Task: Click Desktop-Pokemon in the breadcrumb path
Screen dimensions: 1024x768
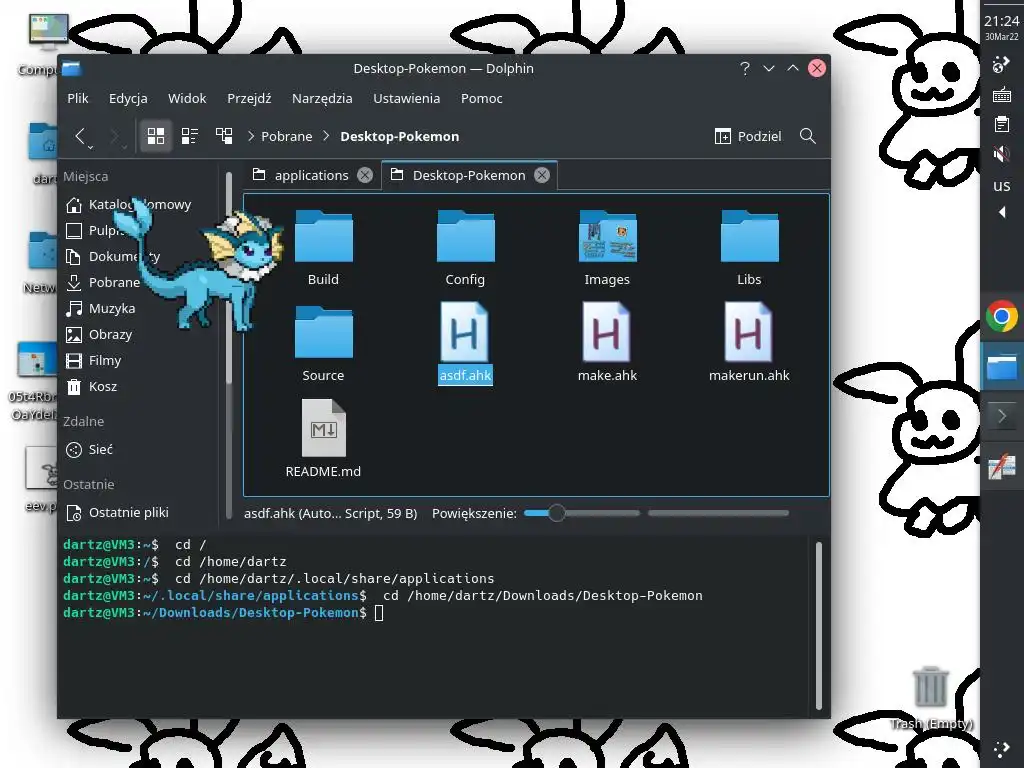Action: pyautogui.click(x=400, y=136)
